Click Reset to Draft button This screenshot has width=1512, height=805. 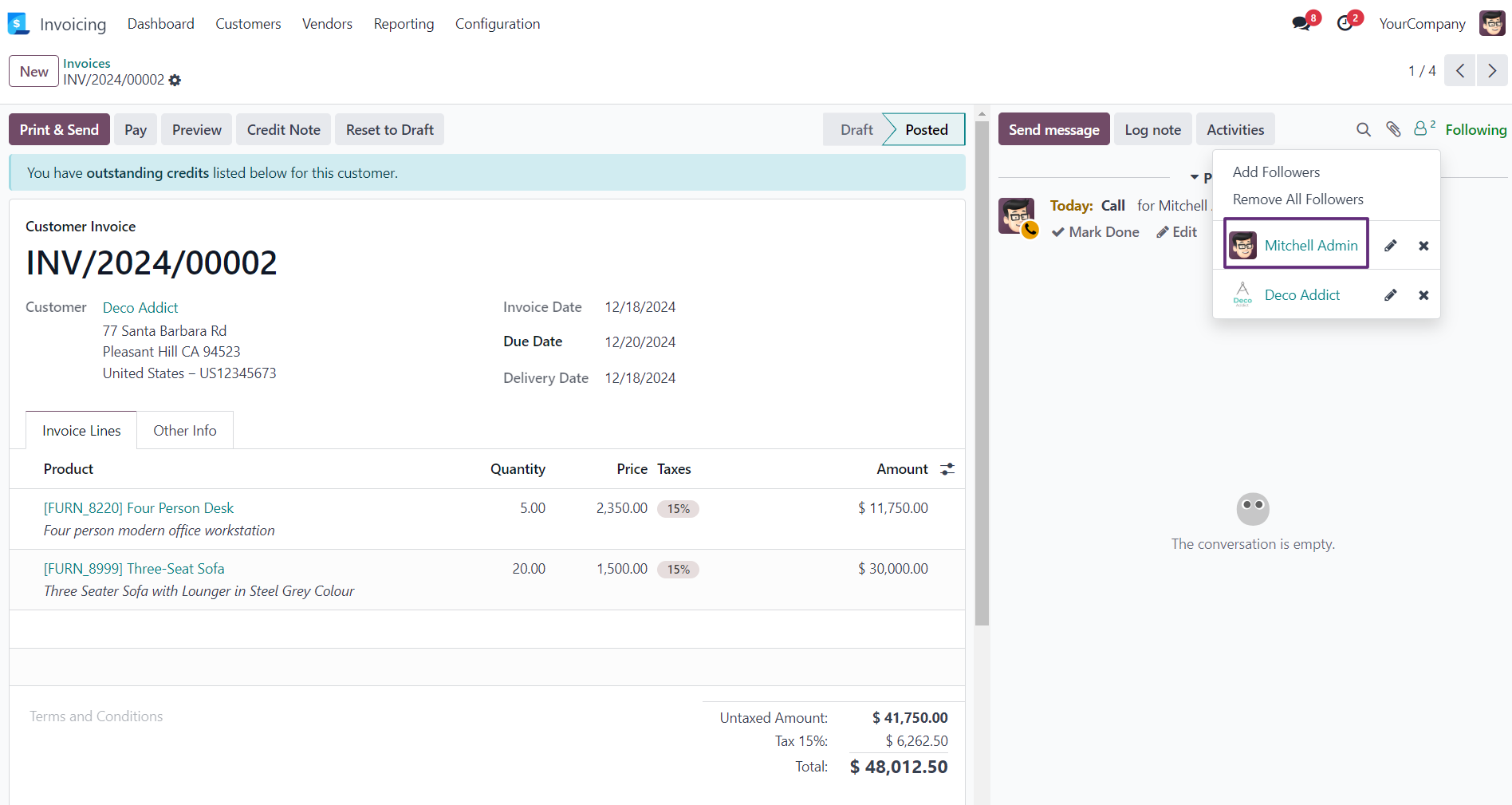[390, 129]
